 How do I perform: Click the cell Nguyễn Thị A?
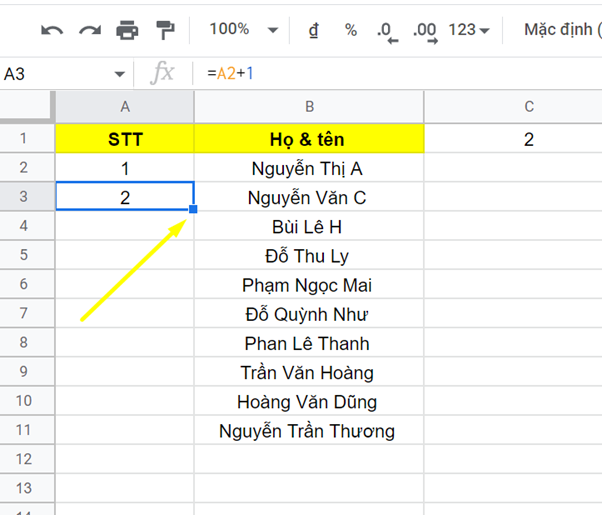(x=309, y=168)
